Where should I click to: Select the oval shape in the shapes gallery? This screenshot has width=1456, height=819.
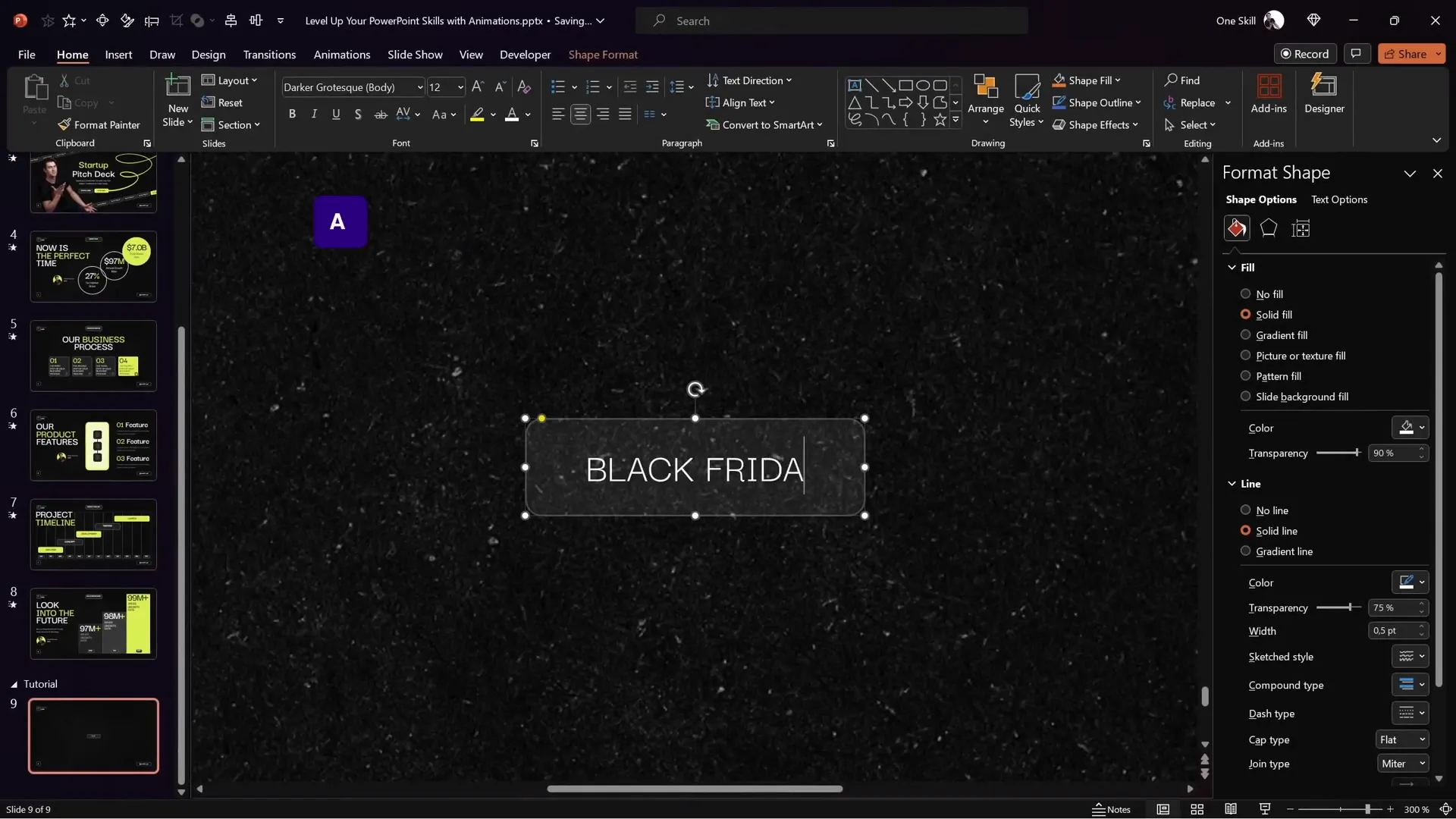pos(923,85)
